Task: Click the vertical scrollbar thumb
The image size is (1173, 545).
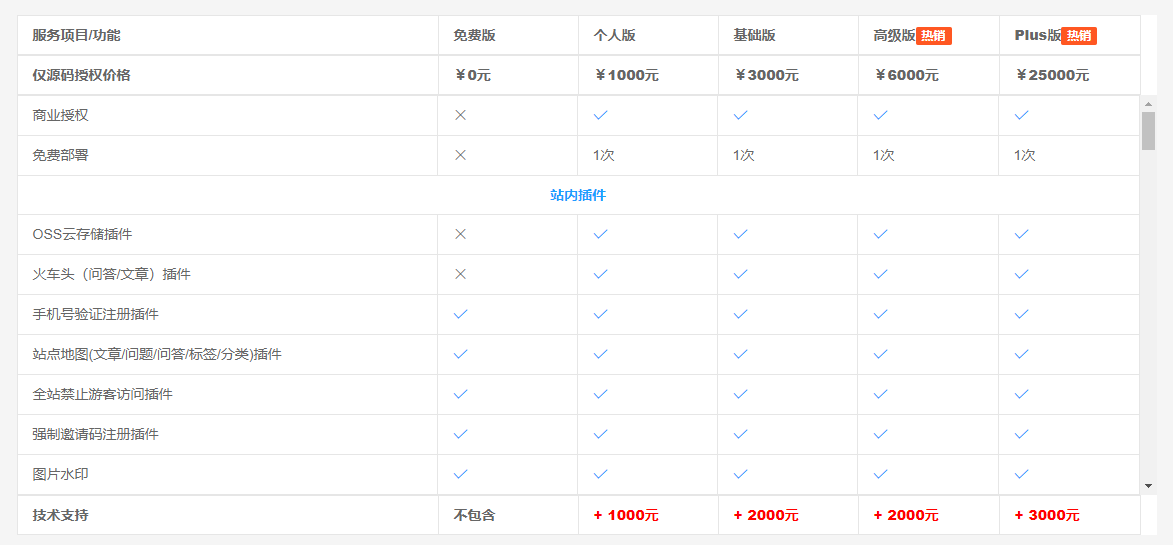Action: (x=1148, y=131)
